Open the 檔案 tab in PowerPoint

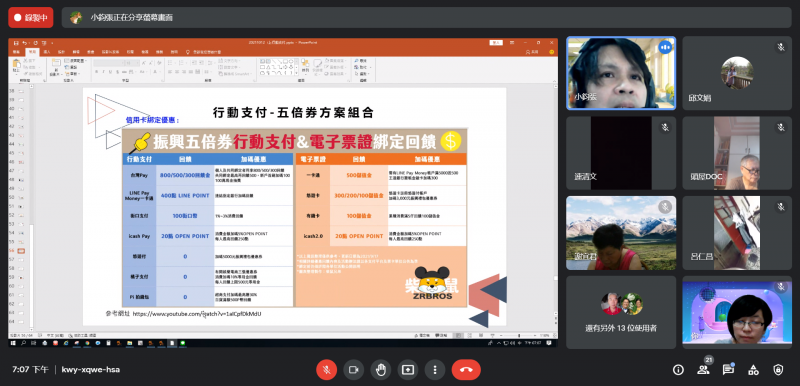16,52
